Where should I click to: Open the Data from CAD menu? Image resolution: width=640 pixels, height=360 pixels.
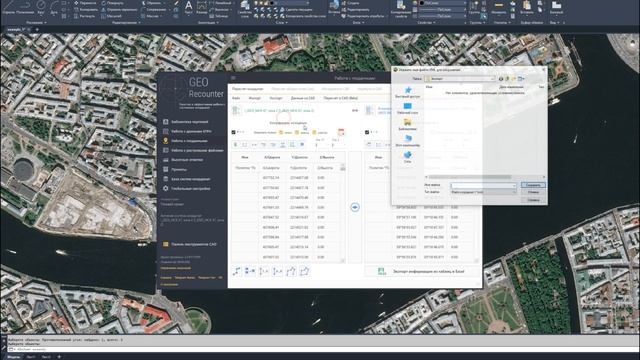coord(302,98)
